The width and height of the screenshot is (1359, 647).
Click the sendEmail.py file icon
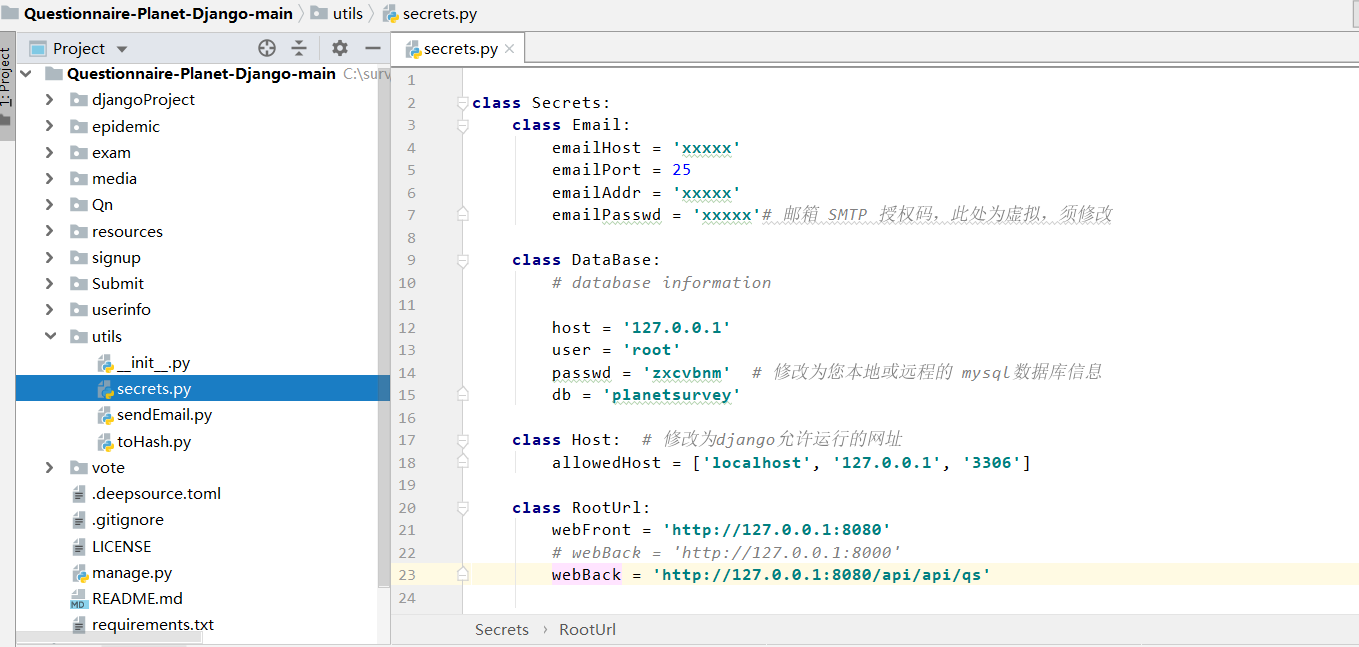click(106, 414)
